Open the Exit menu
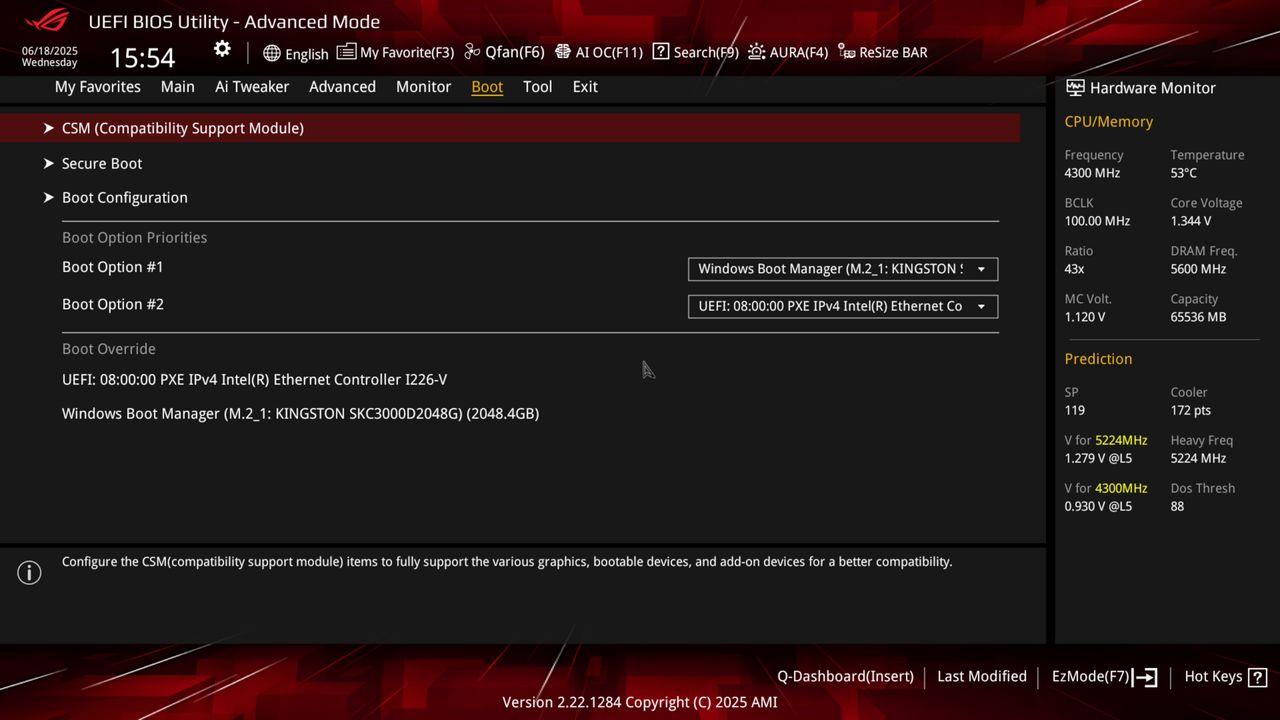Screen dimensions: 1280x720 point(584,87)
